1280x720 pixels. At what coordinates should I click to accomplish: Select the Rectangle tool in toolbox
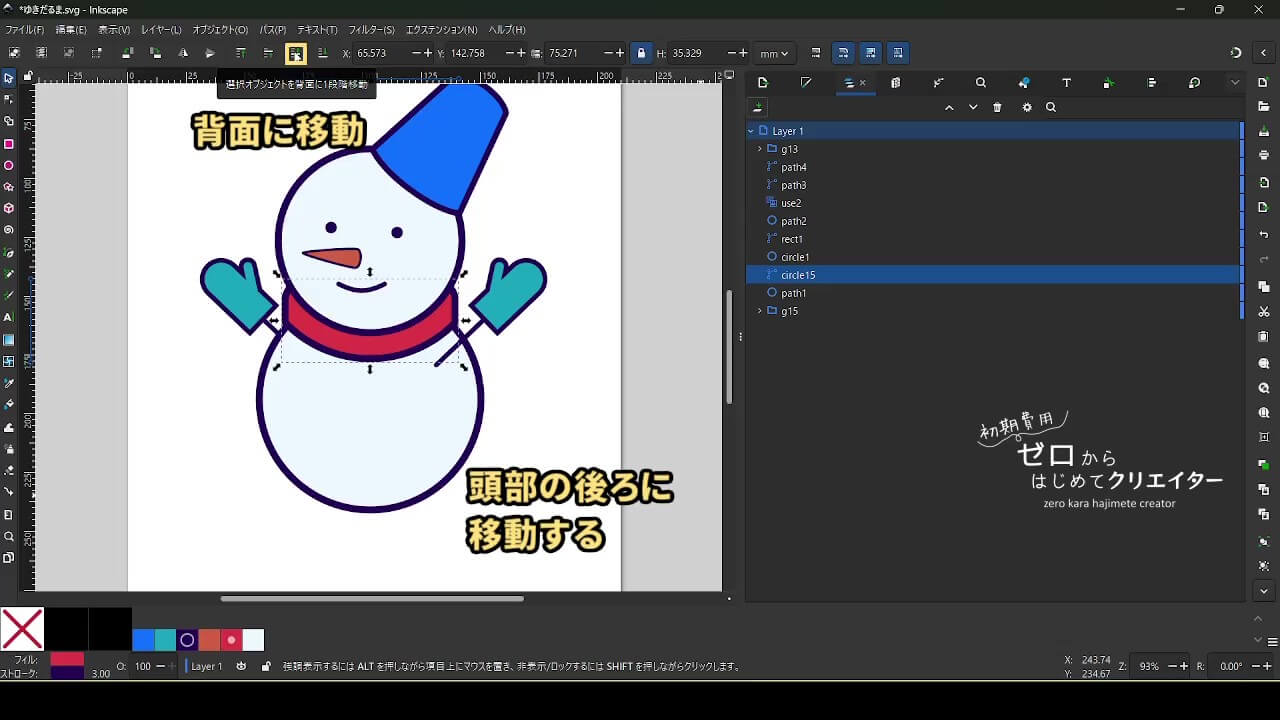[x=9, y=144]
